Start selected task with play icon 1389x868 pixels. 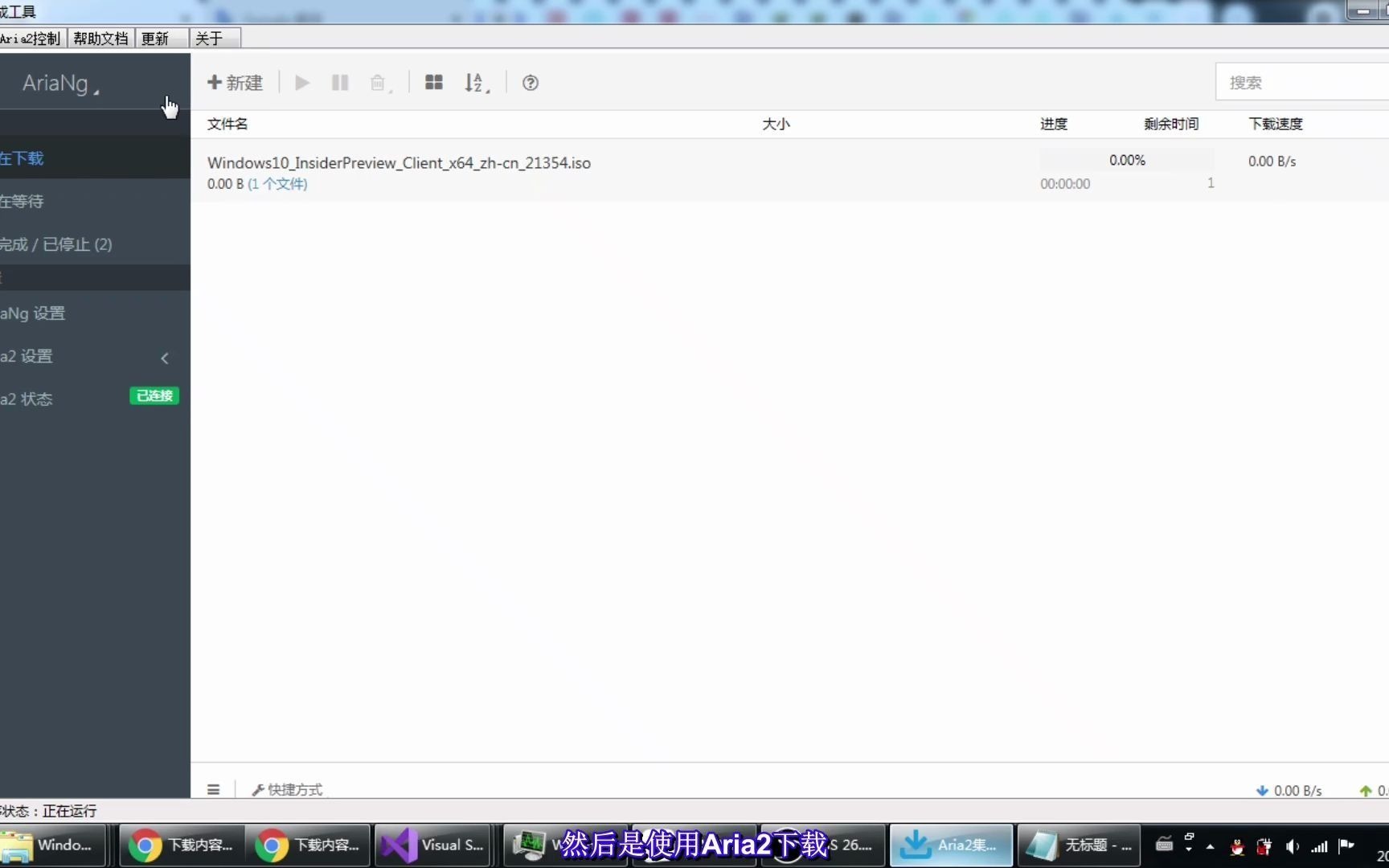point(302,83)
